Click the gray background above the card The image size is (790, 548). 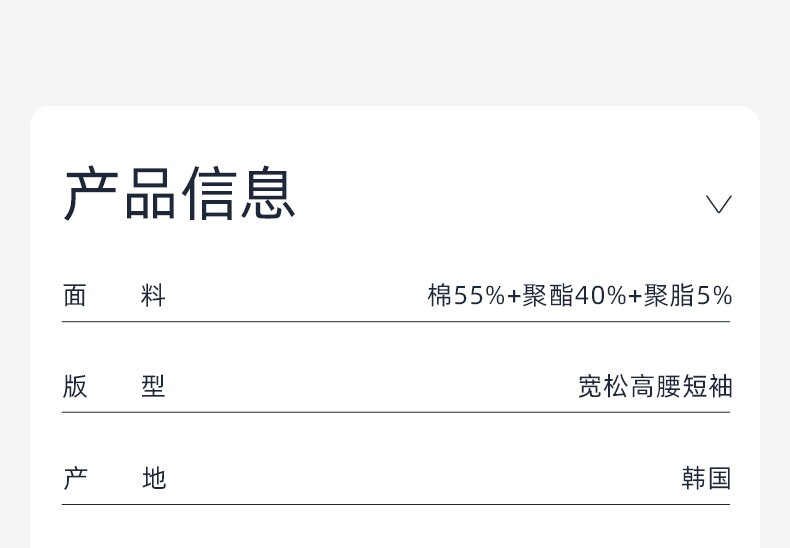395,50
